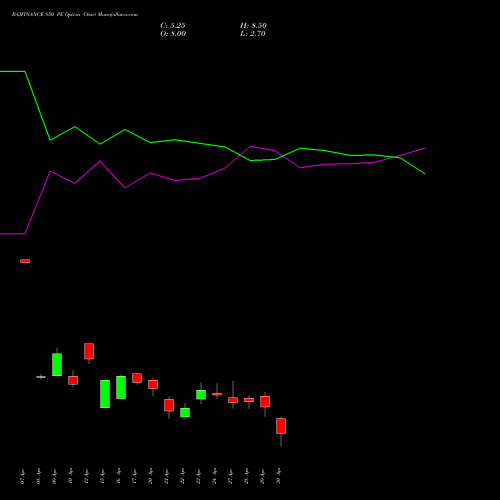This screenshot has height=500, width=500.
Task: Click the green candle above 23 Apr
Action: [201, 394]
